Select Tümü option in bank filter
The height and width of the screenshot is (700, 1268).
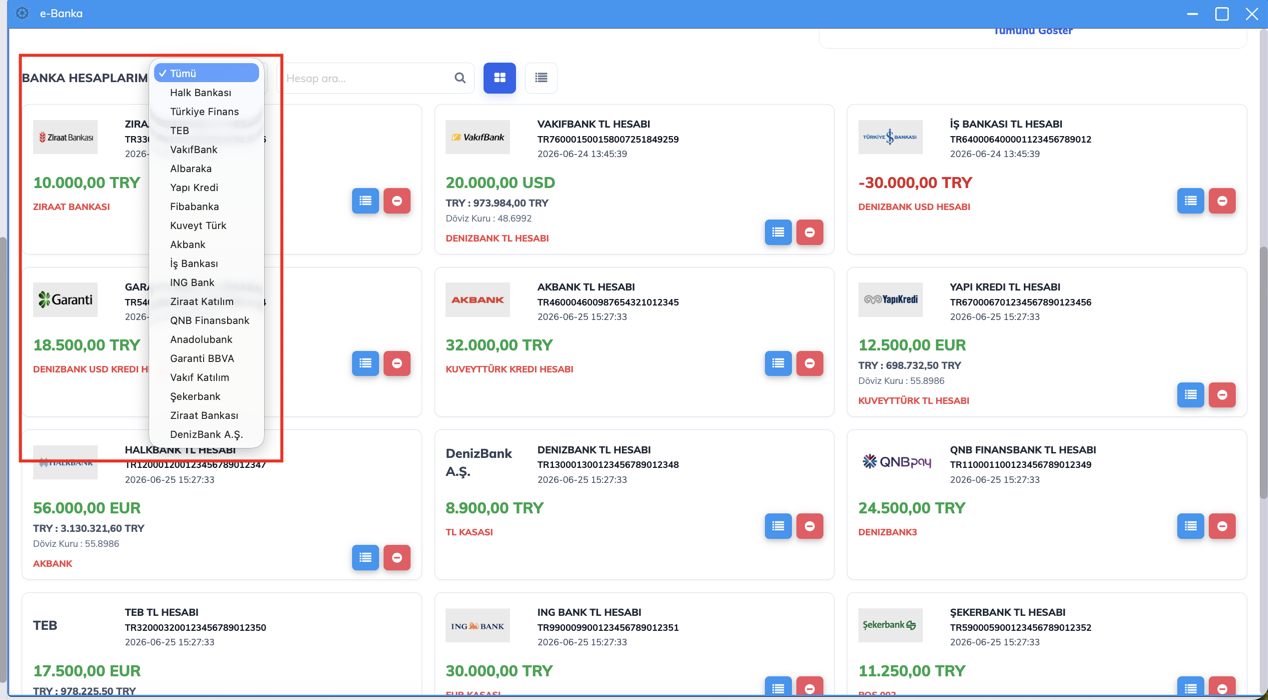coord(207,73)
